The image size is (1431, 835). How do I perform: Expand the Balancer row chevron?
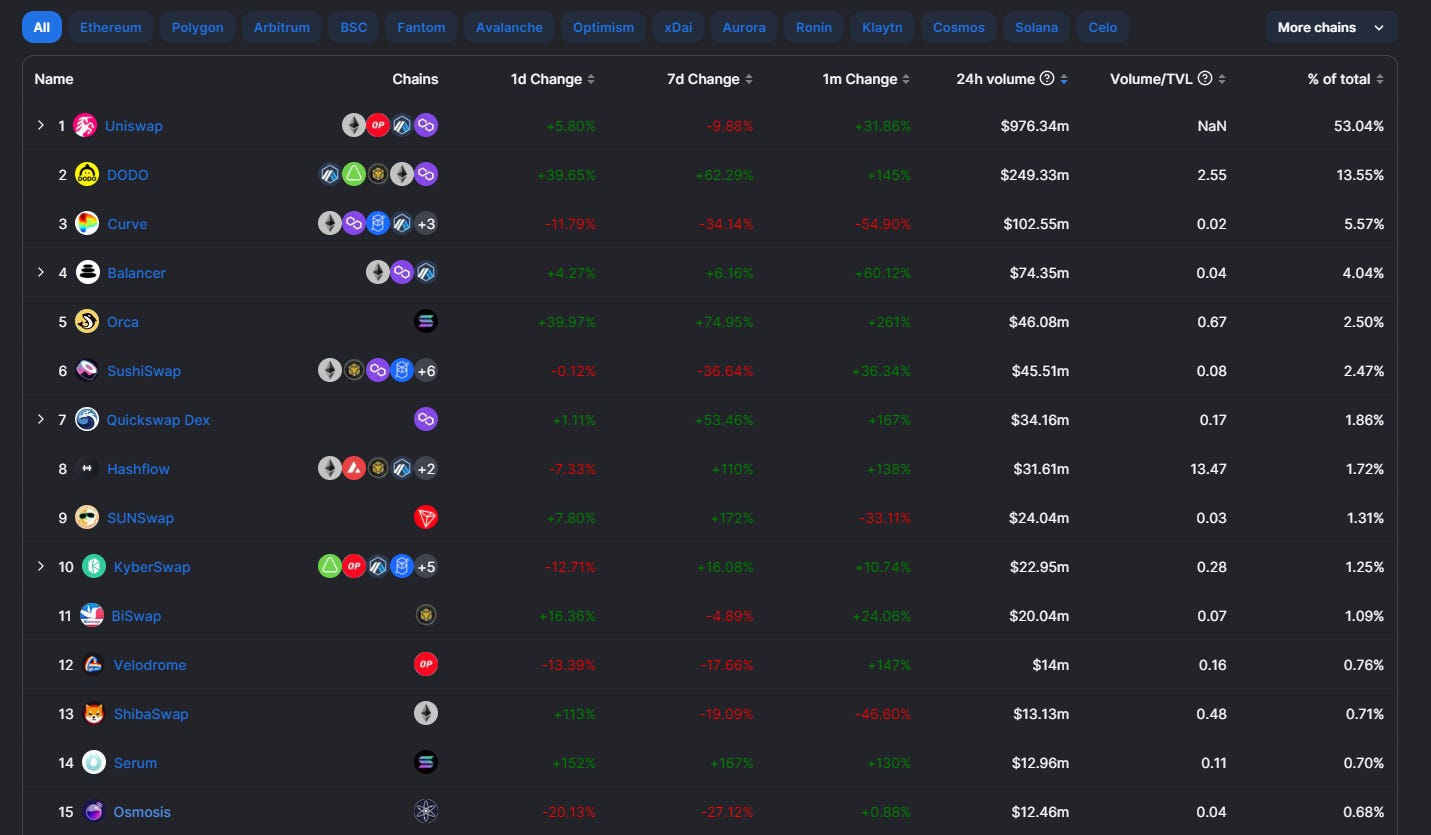coord(41,272)
